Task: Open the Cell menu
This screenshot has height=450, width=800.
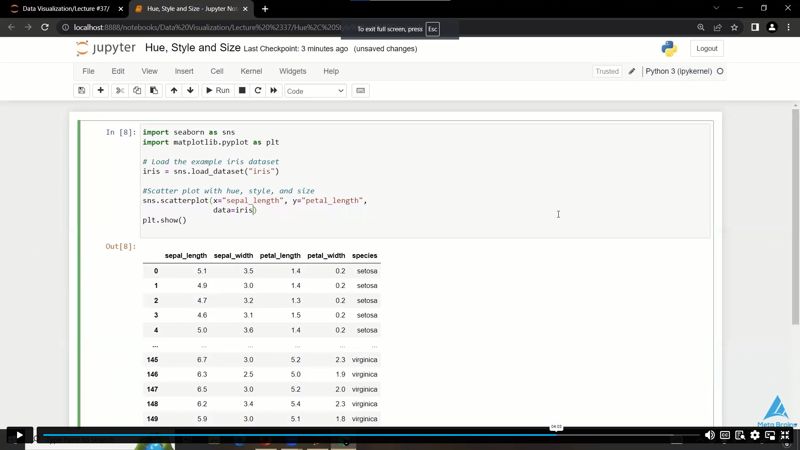Action: (217, 71)
